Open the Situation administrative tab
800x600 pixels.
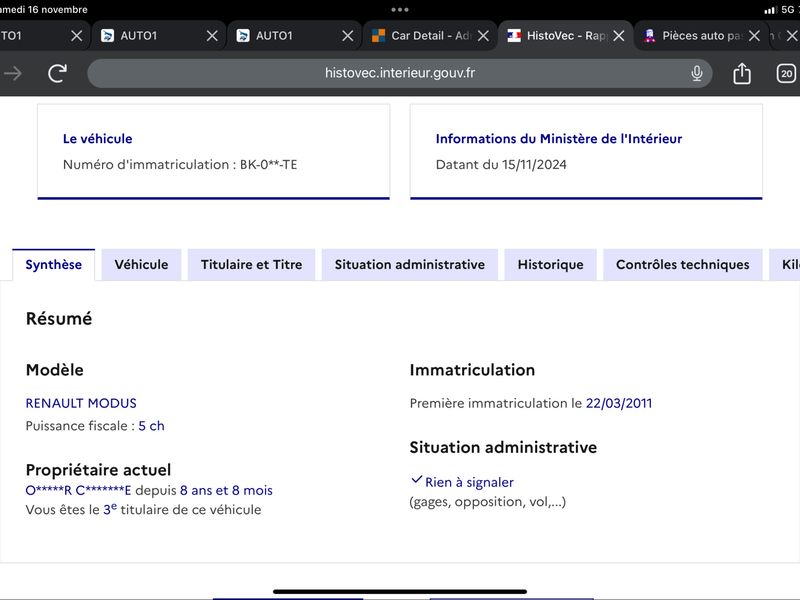point(410,265)
